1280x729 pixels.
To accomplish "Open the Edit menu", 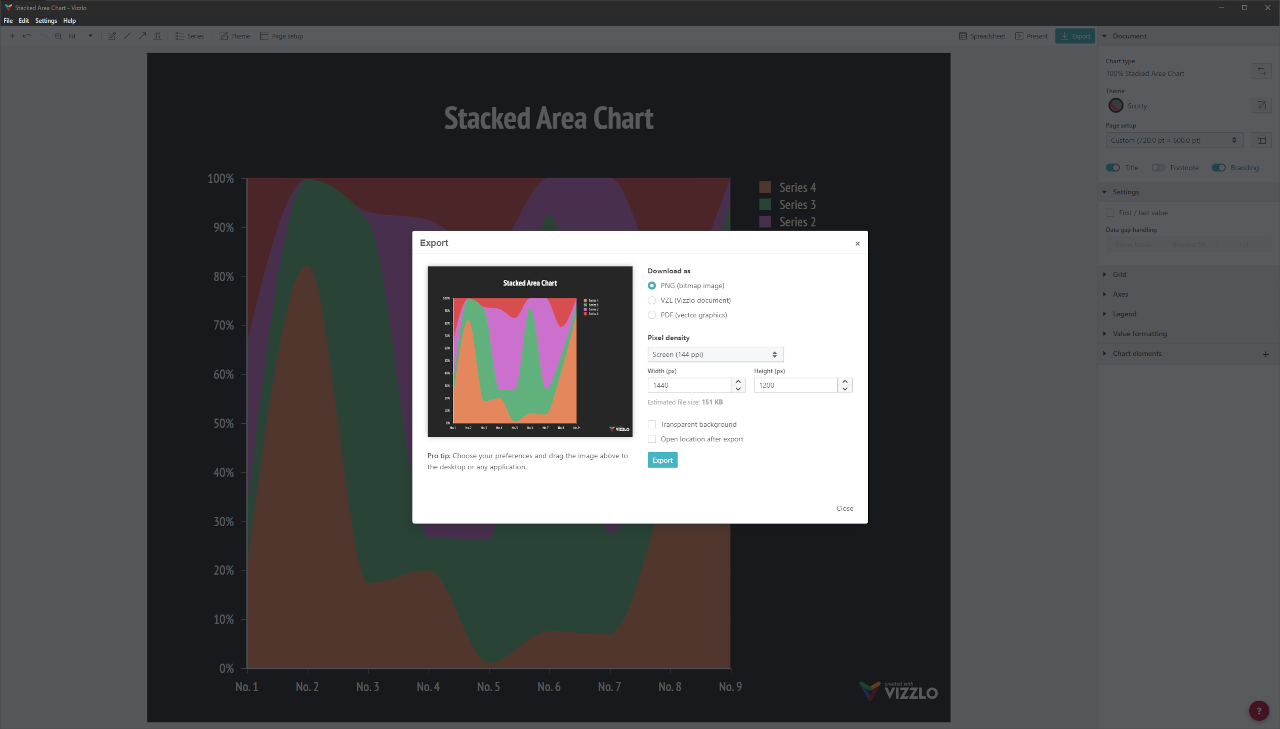I will pos(24,20).
